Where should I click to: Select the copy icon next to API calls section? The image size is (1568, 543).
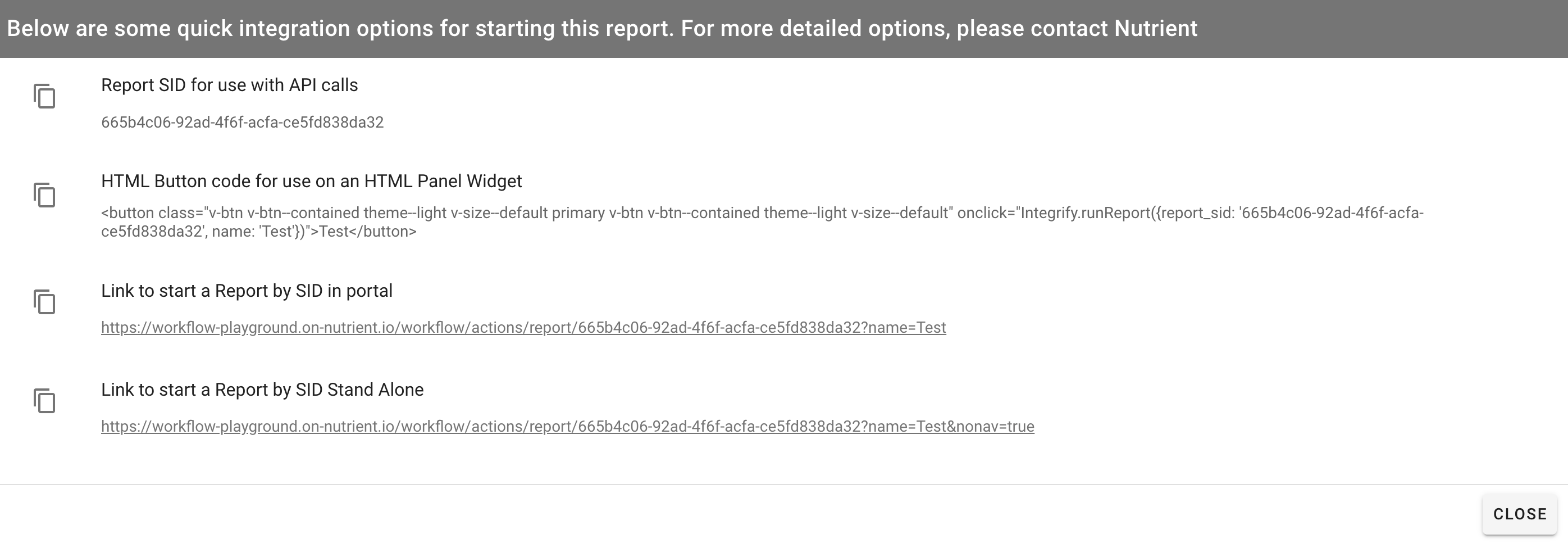(45, 97)
